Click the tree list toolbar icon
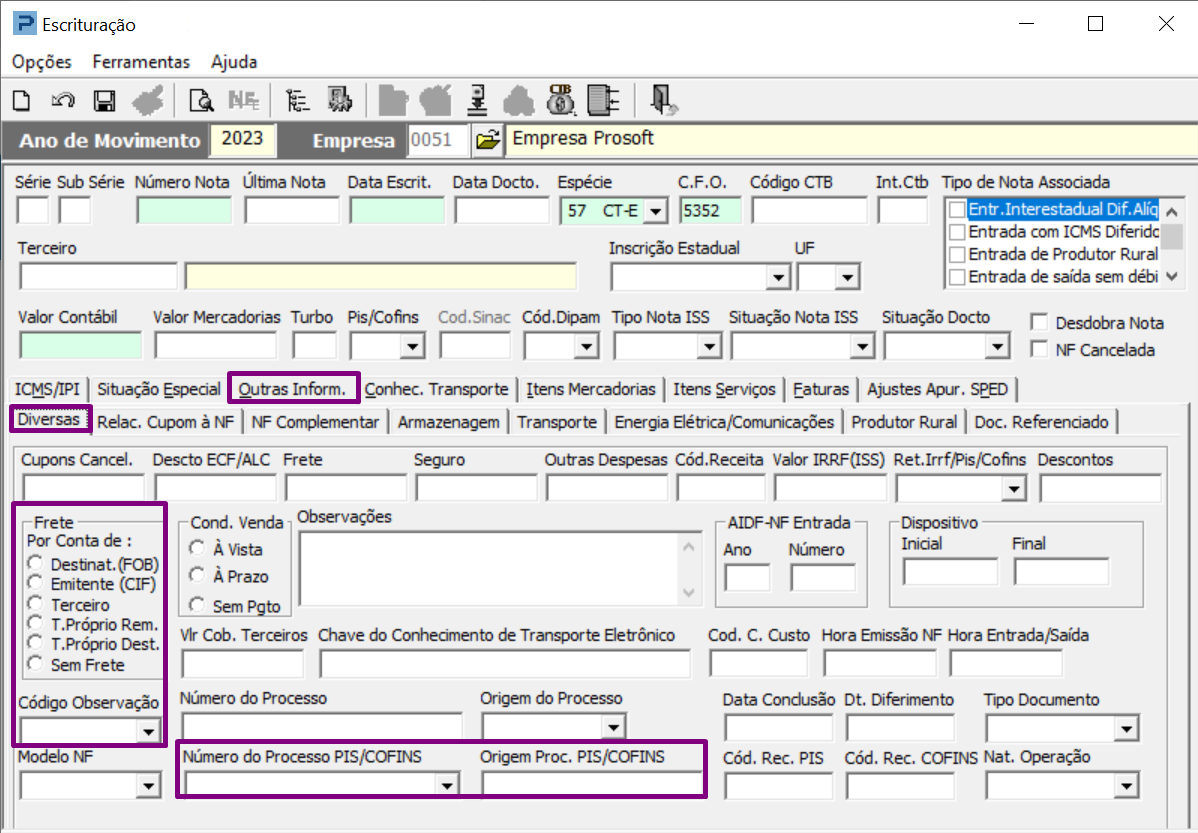The width and height of the screenshot is (1198, 833). 298,100
